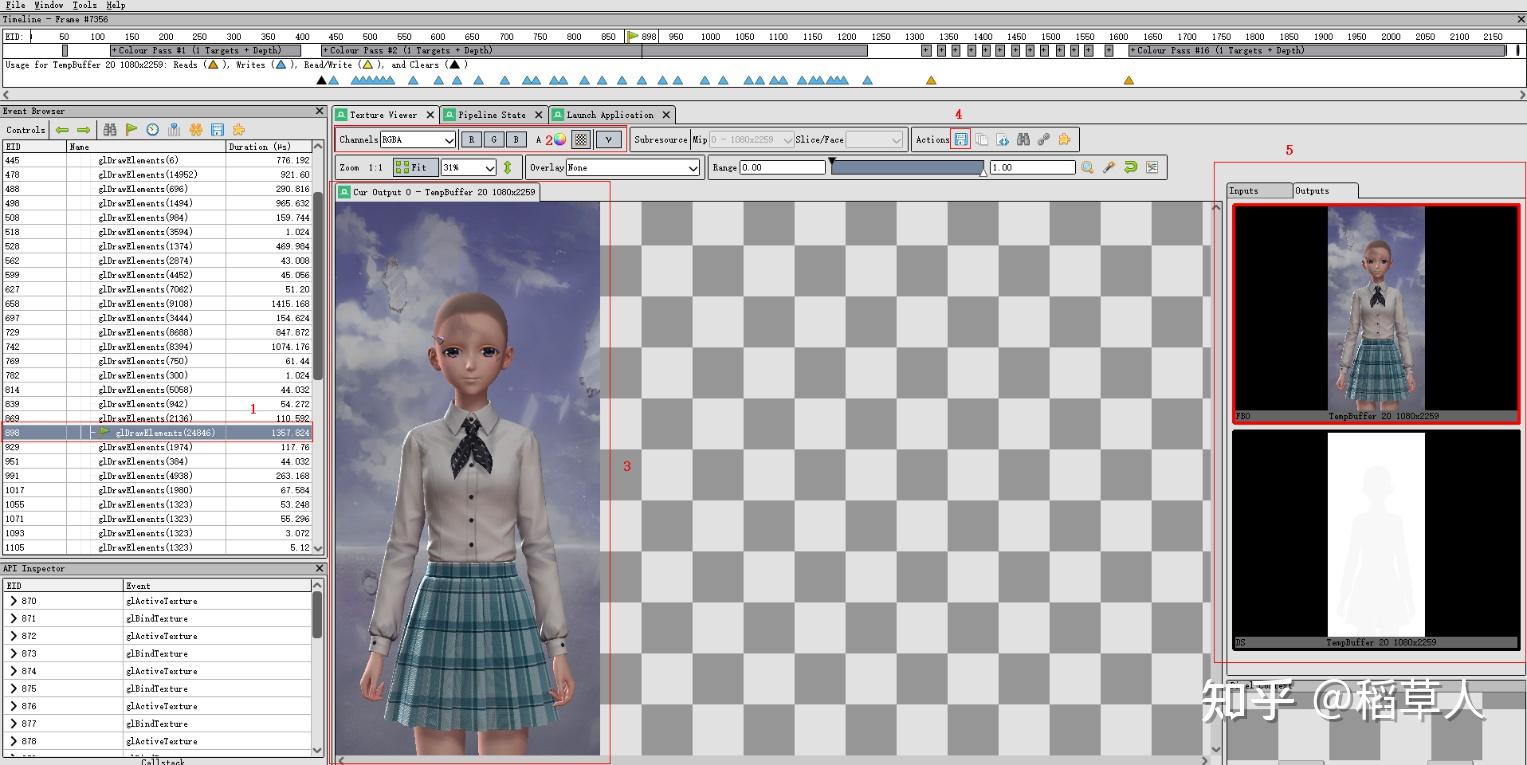Click the Fit zoom button
The image size is (1527, 765).
(x=415, y=168)
